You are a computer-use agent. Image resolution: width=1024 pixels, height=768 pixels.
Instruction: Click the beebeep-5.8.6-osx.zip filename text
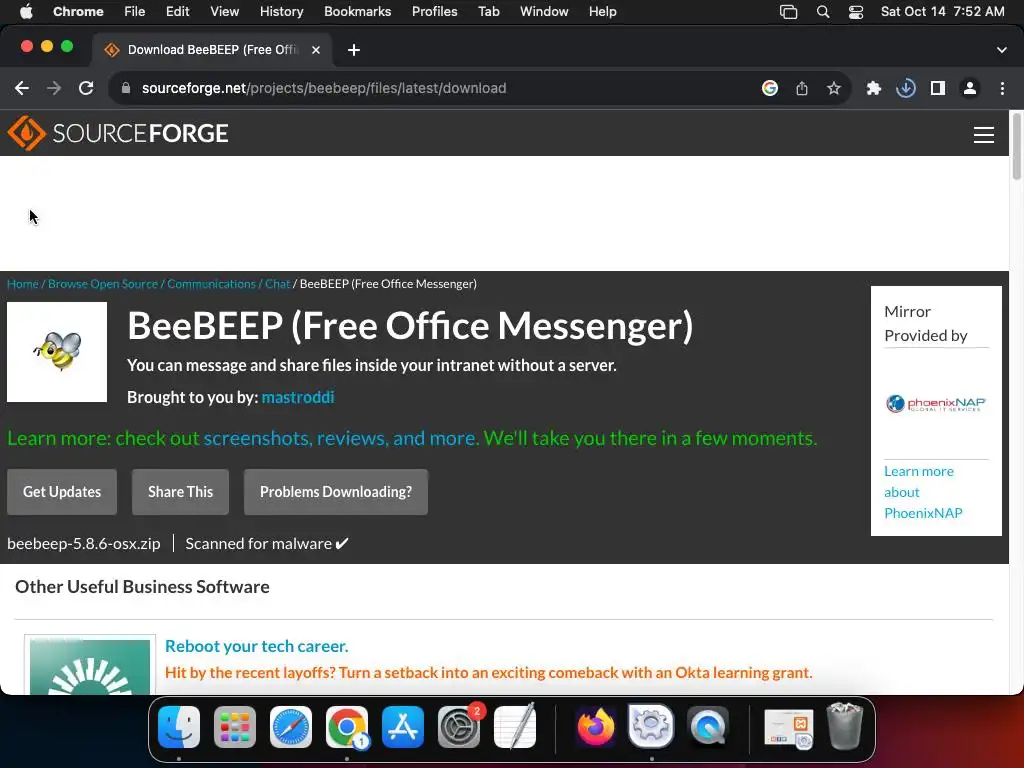[x=84, y=543]
